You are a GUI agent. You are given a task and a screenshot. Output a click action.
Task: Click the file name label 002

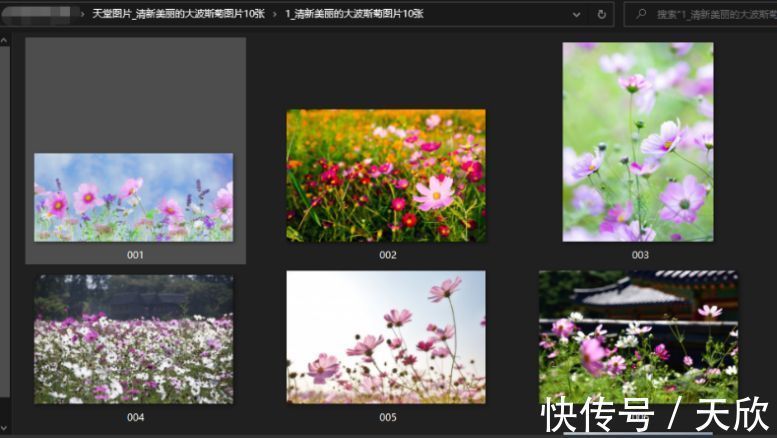point(387,255)
